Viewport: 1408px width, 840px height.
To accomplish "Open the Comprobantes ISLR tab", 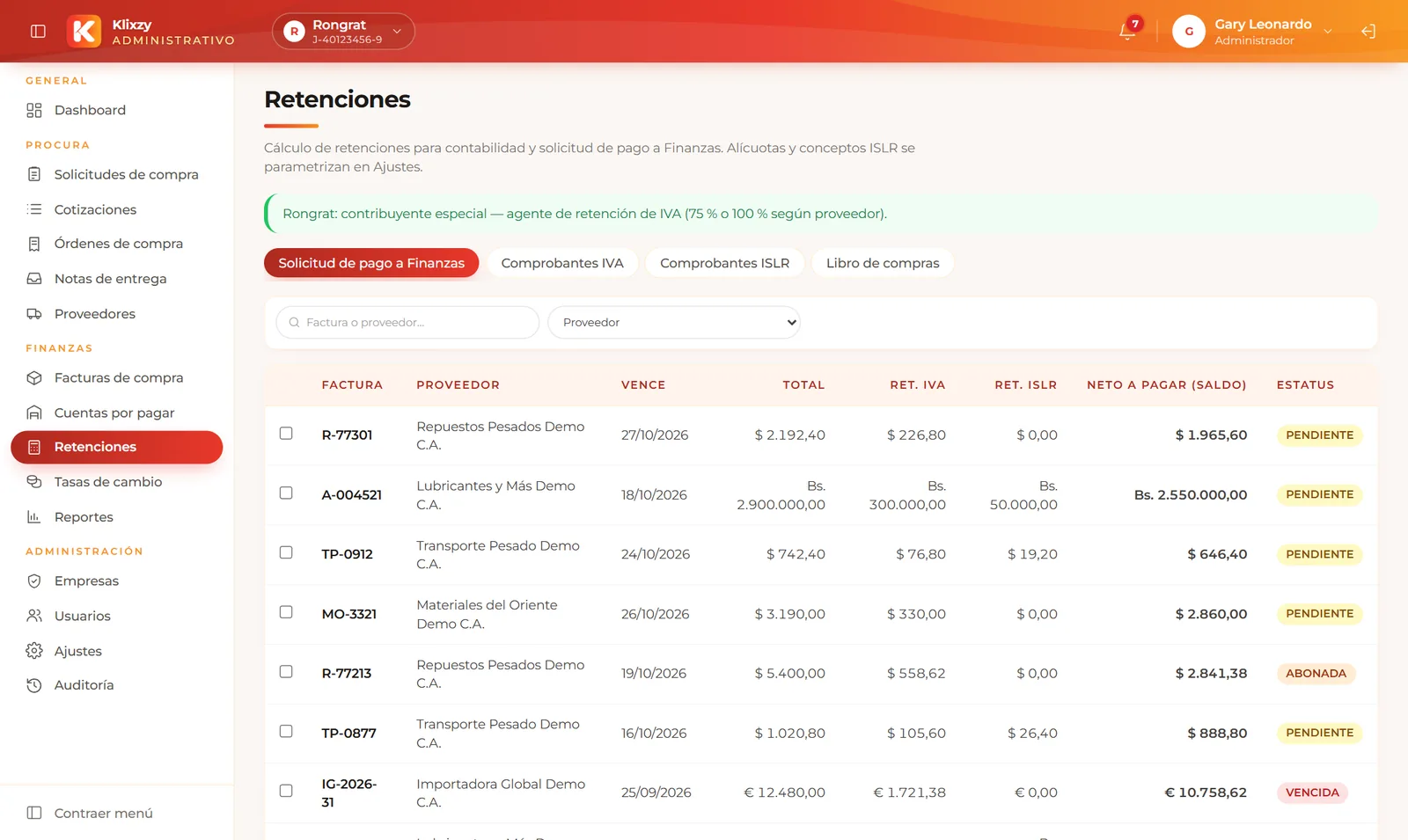I will (725, 263).
